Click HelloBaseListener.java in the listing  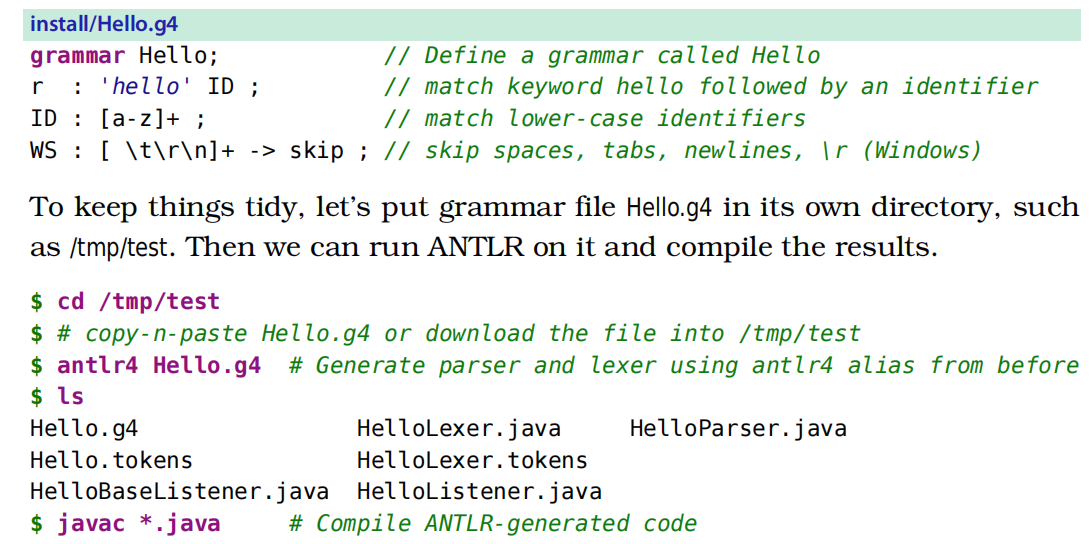pyautogui.click(x=179, y=493)
